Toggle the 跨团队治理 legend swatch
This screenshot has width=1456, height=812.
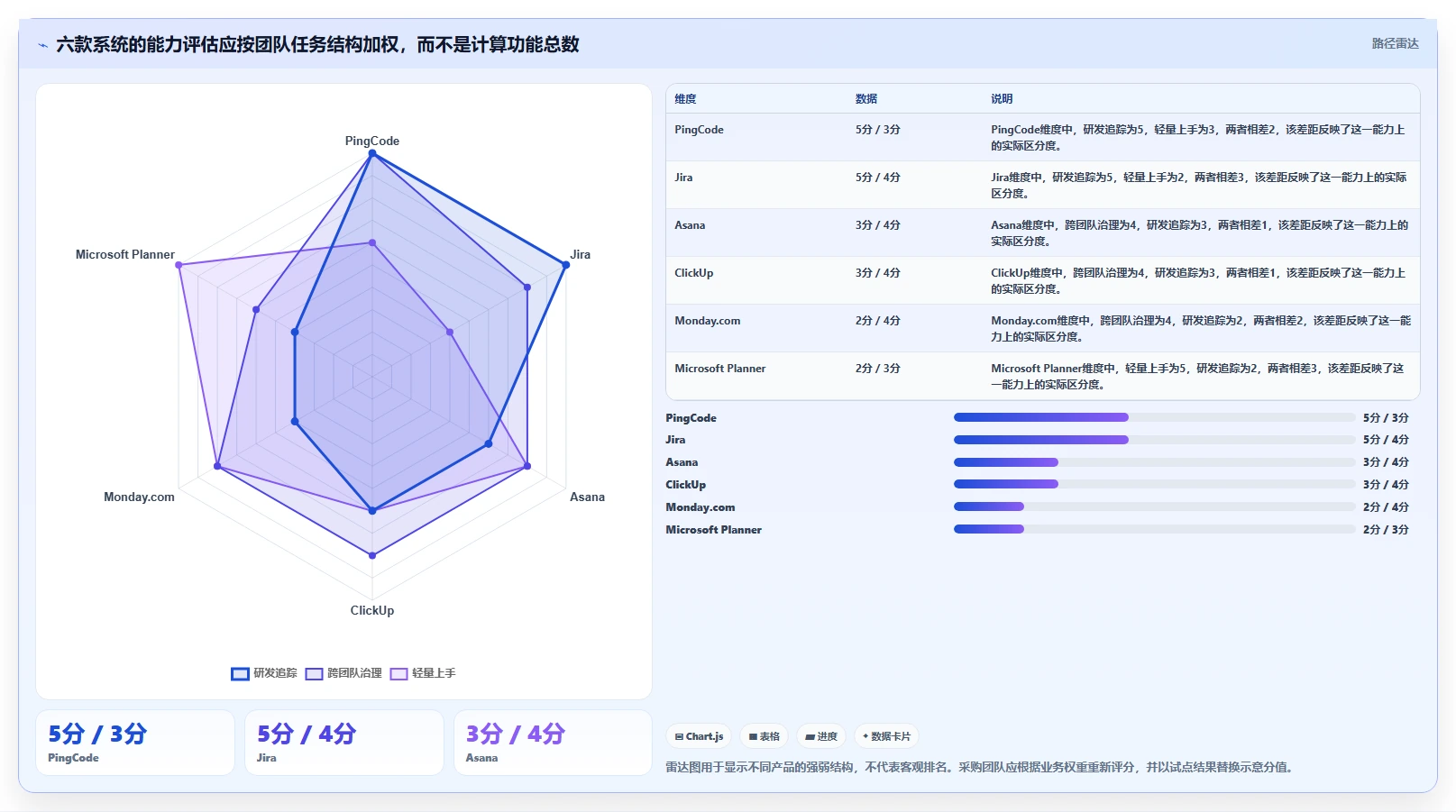[x=314, y=673]
